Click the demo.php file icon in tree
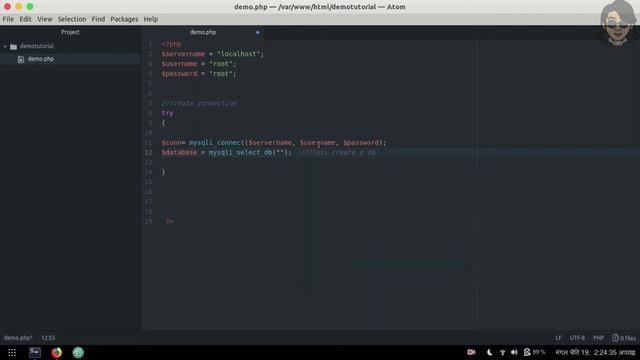This screenshot has width=640, height=360. (21, 59)
